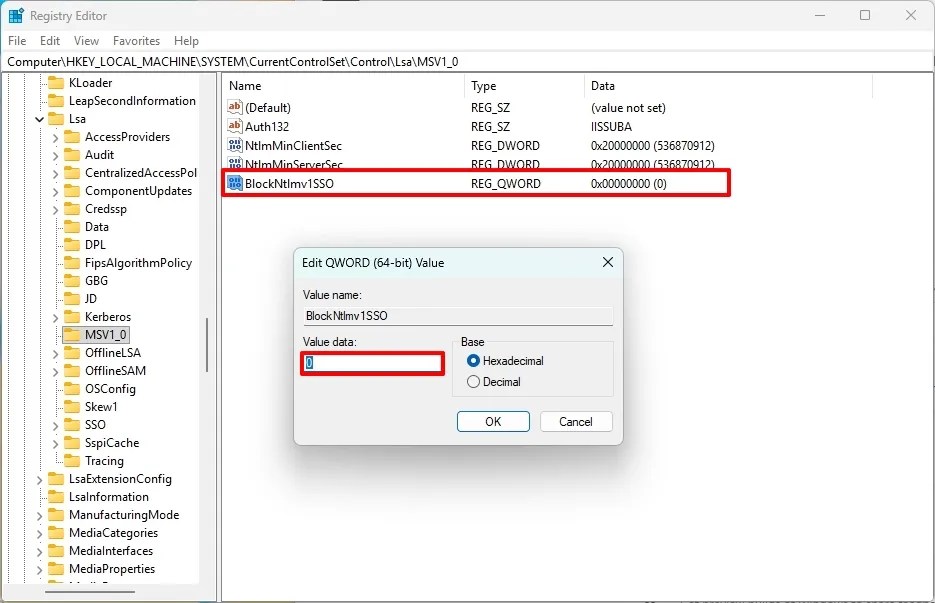
Task: Select the MediaCategories tree item
Action: [113, 533]
